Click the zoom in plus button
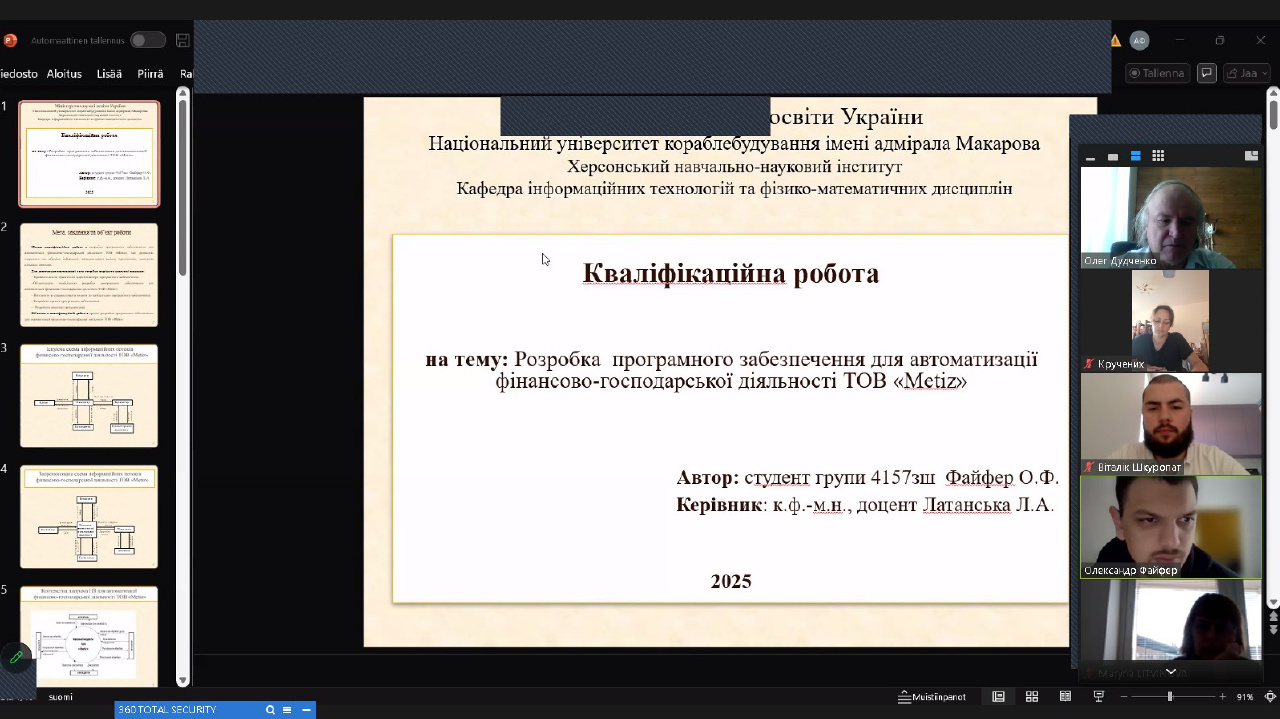The width and height of the screenshot is (1280, 719). [x=1222, y=696]
